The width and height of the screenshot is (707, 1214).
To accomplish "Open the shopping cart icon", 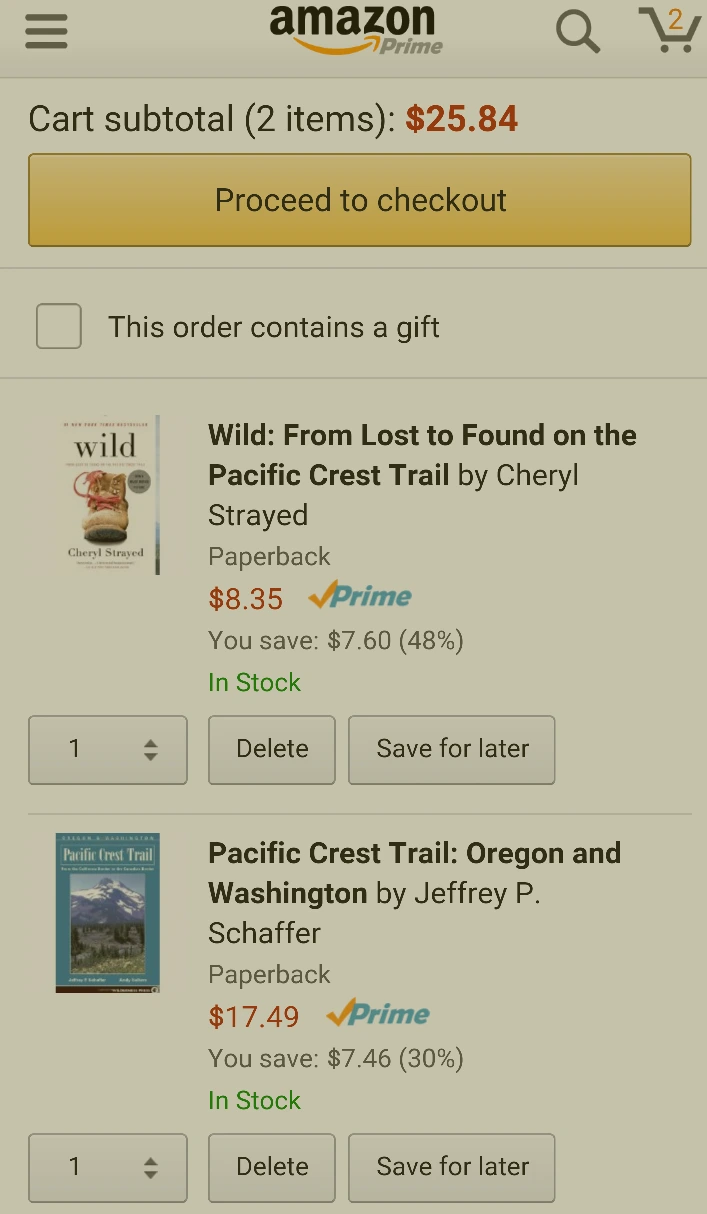I will 669,29.
